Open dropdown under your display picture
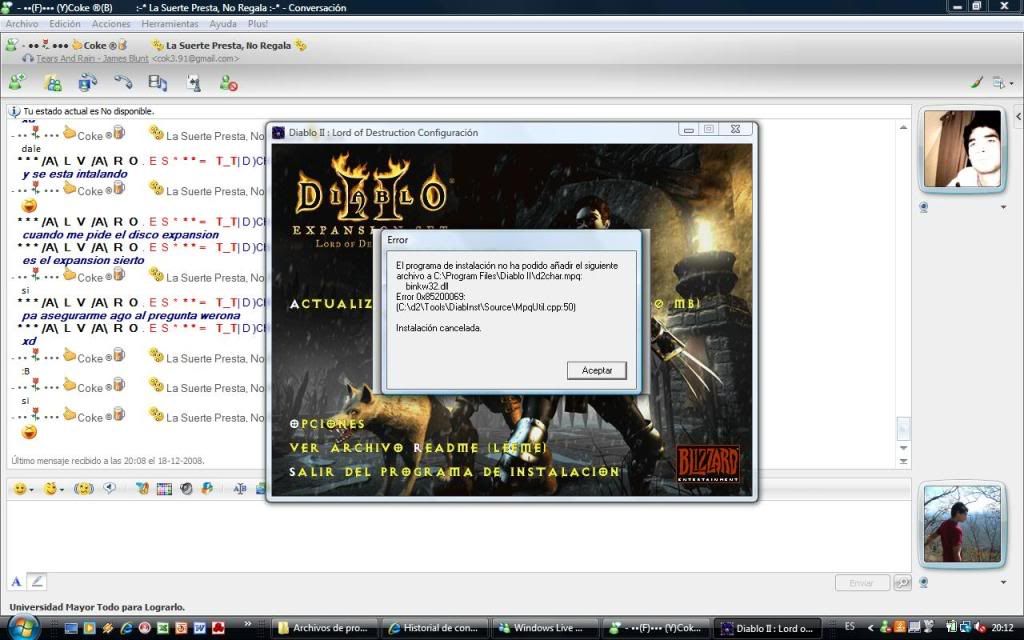The width and height of the screenshot is (1024, 640). point(1003,582)
